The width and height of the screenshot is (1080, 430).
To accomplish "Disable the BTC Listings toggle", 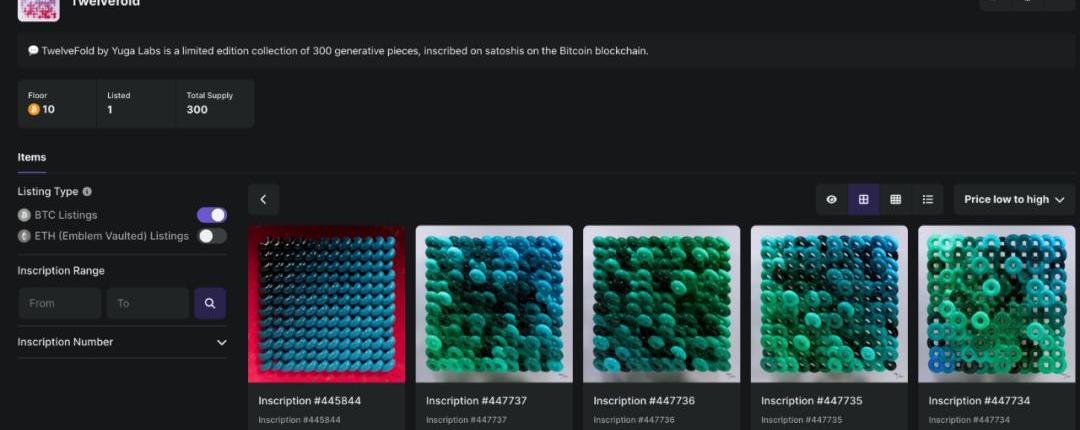I will pyautogui.click(x=211, y=215).
